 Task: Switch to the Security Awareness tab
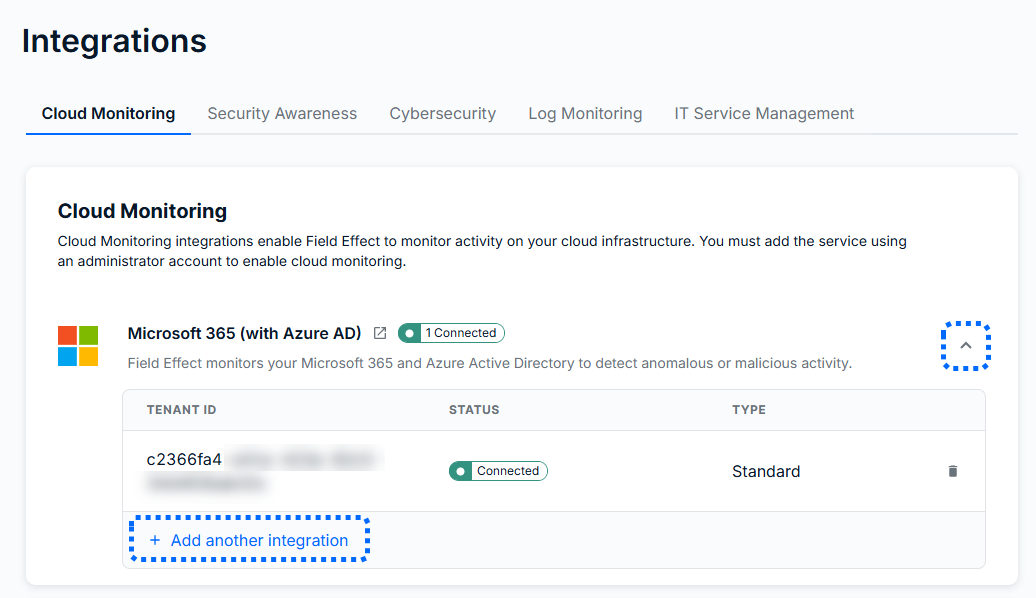tap(282, 114)
